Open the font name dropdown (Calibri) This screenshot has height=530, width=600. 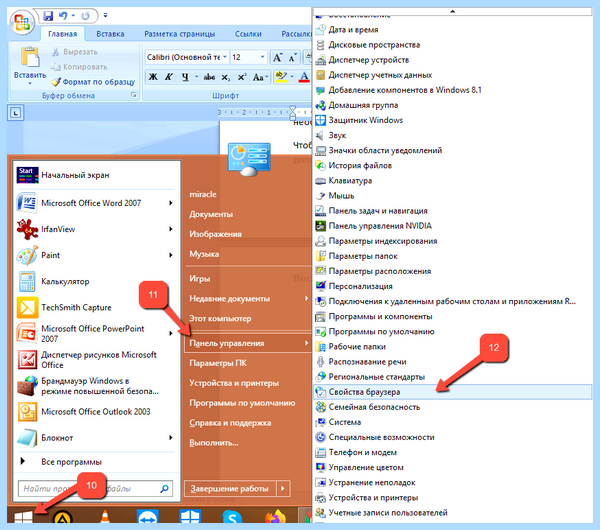[x=225, y=57]
